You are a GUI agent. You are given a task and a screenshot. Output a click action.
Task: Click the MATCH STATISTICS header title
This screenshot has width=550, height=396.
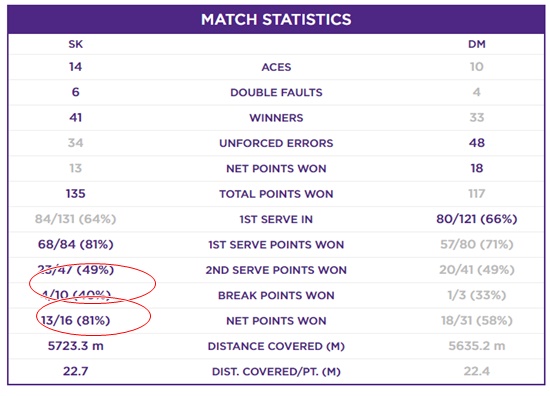pyautogui.click(x=276, y=20)
